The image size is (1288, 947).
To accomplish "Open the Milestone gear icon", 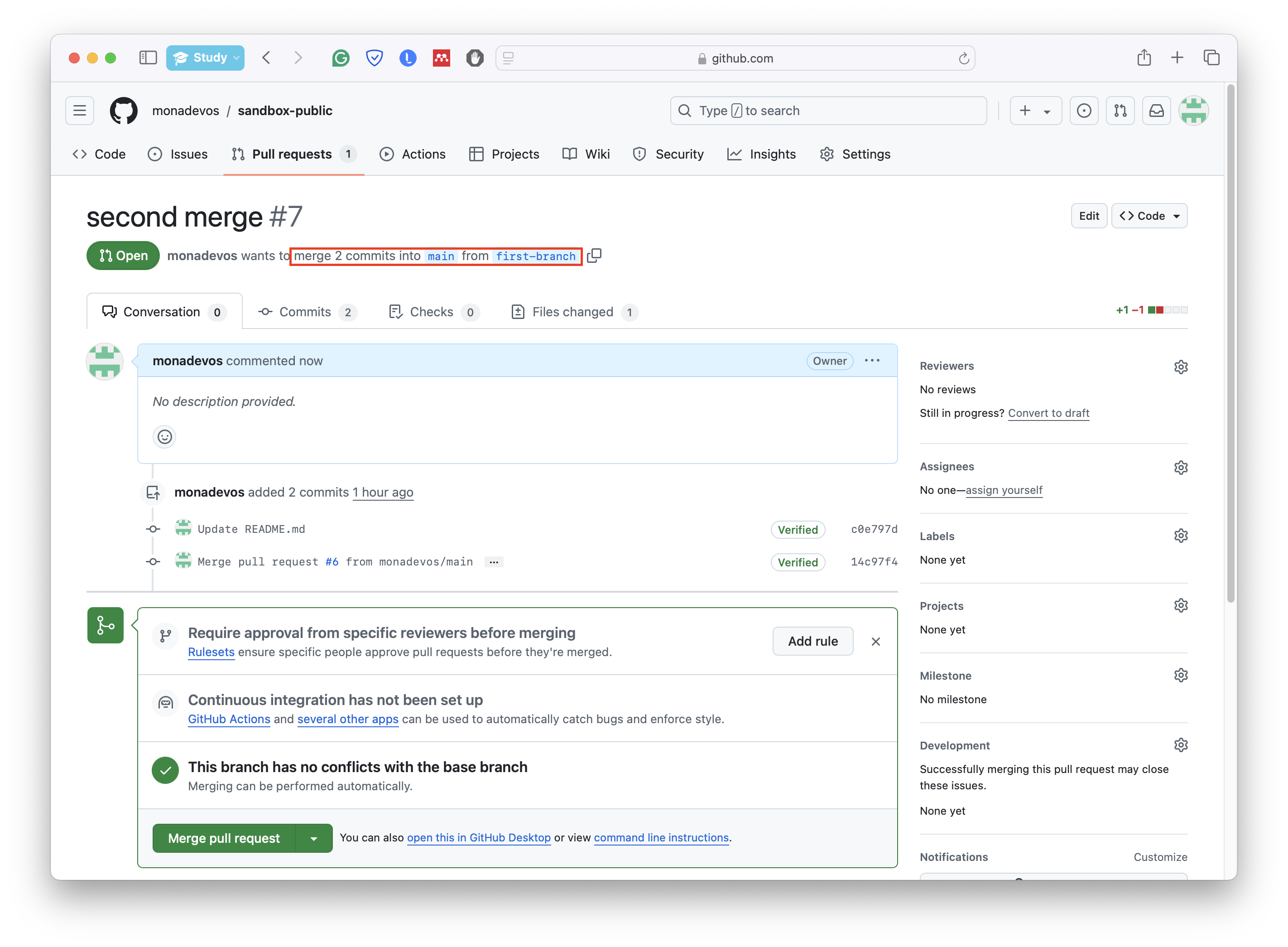I will 1181,676.
